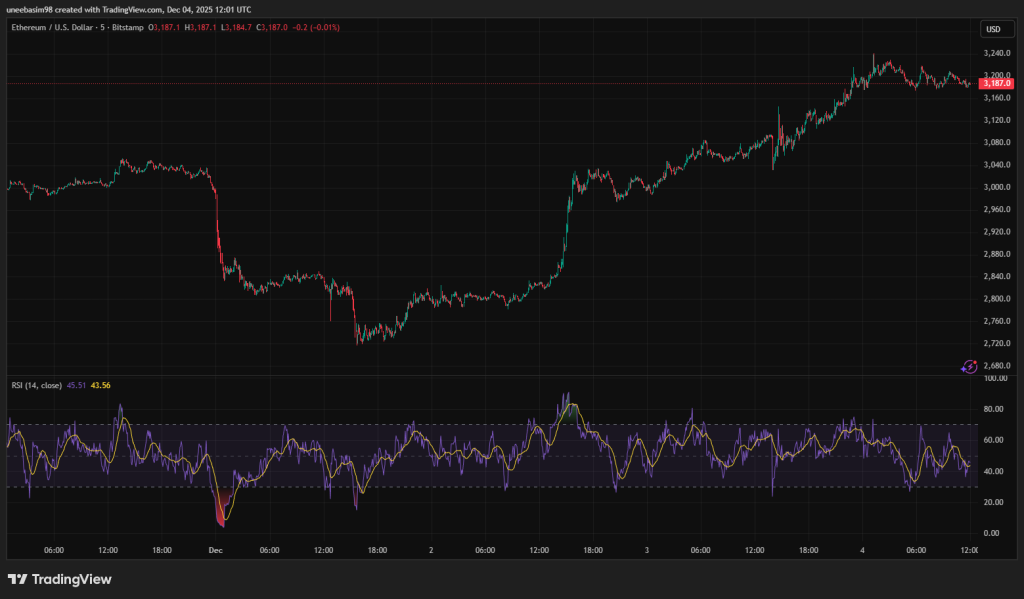Image resolution: width=1024 pixels, height=599 pixels.
Task: Click the Ethereum / U.S. Dollar symbol title
Action: (x=54, y=27)
